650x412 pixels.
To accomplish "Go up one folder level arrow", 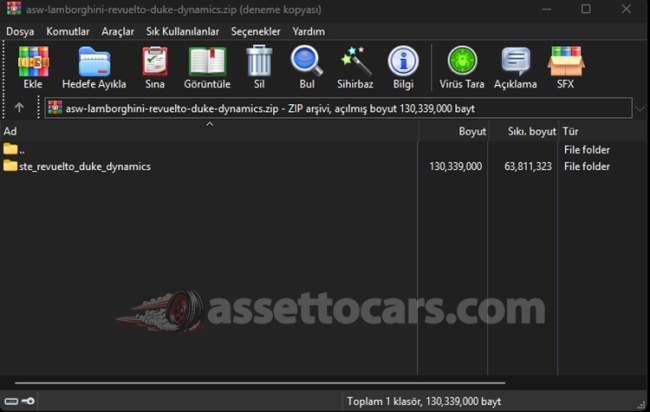I will click(x=19, y=108).
